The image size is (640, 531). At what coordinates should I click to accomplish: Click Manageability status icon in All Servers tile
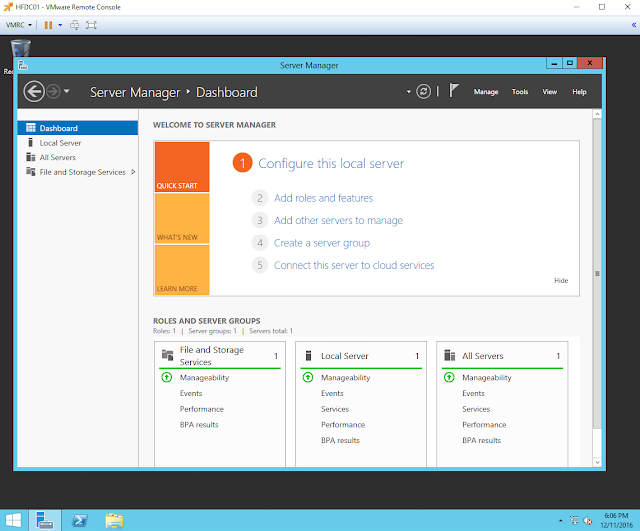[449, 378]
